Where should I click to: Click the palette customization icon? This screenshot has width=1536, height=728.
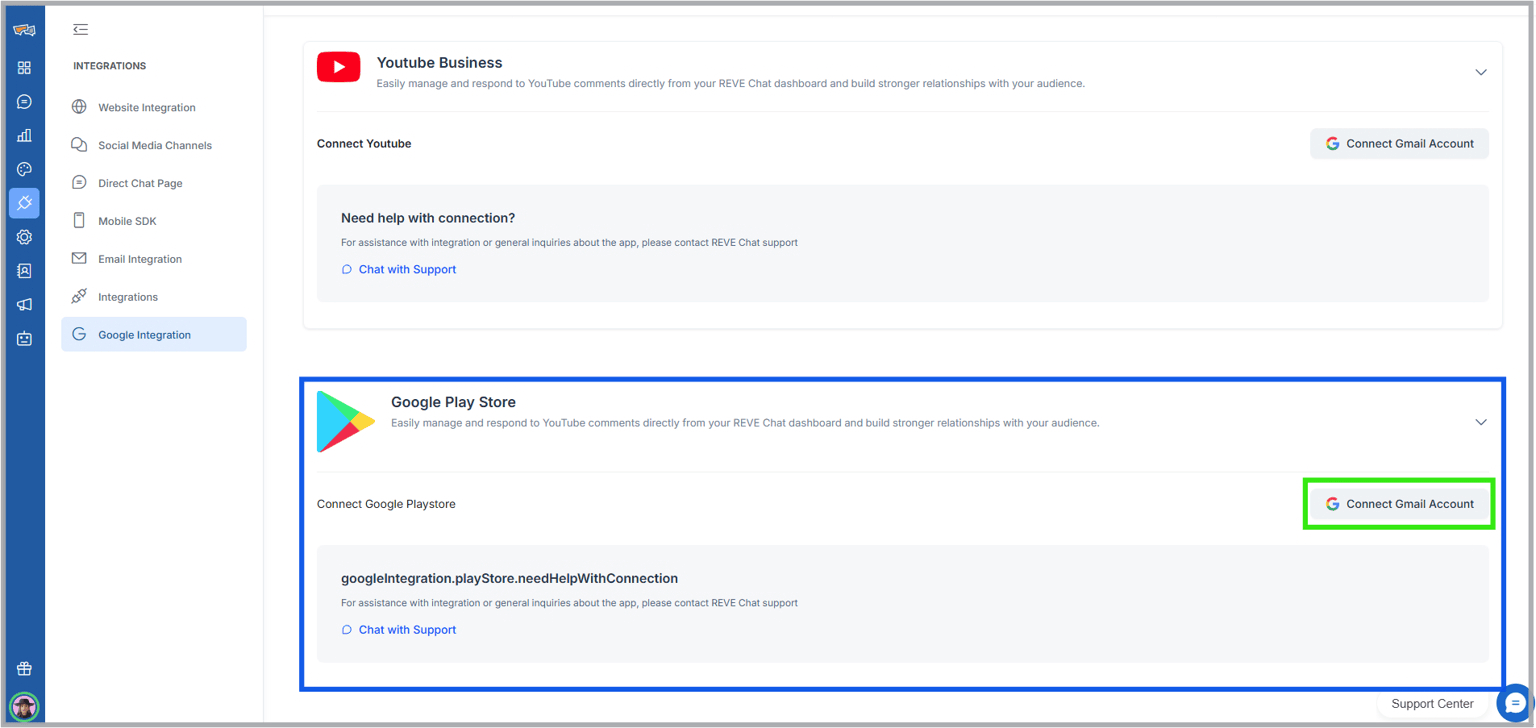pos(24,169)
